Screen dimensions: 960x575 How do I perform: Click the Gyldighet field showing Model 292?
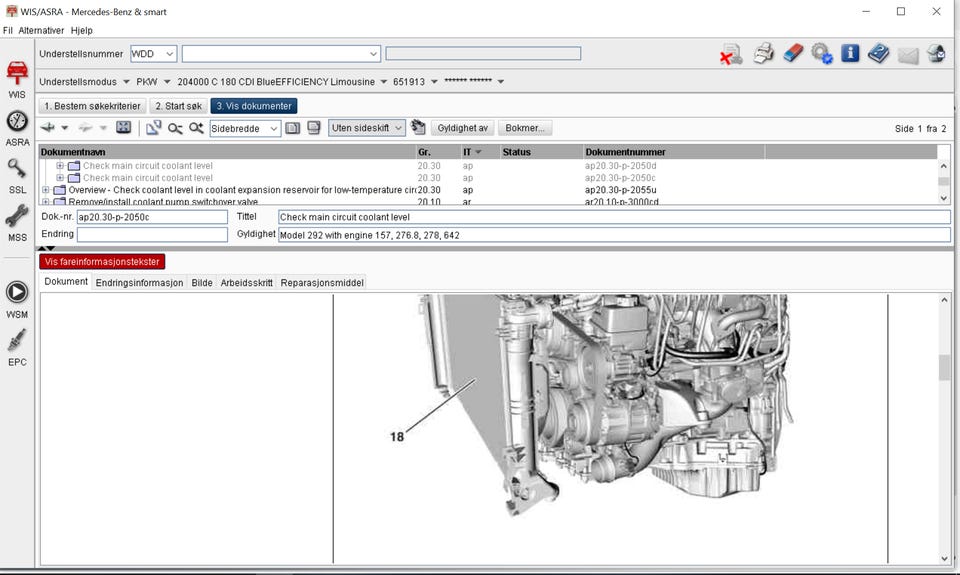pos(614,235)
